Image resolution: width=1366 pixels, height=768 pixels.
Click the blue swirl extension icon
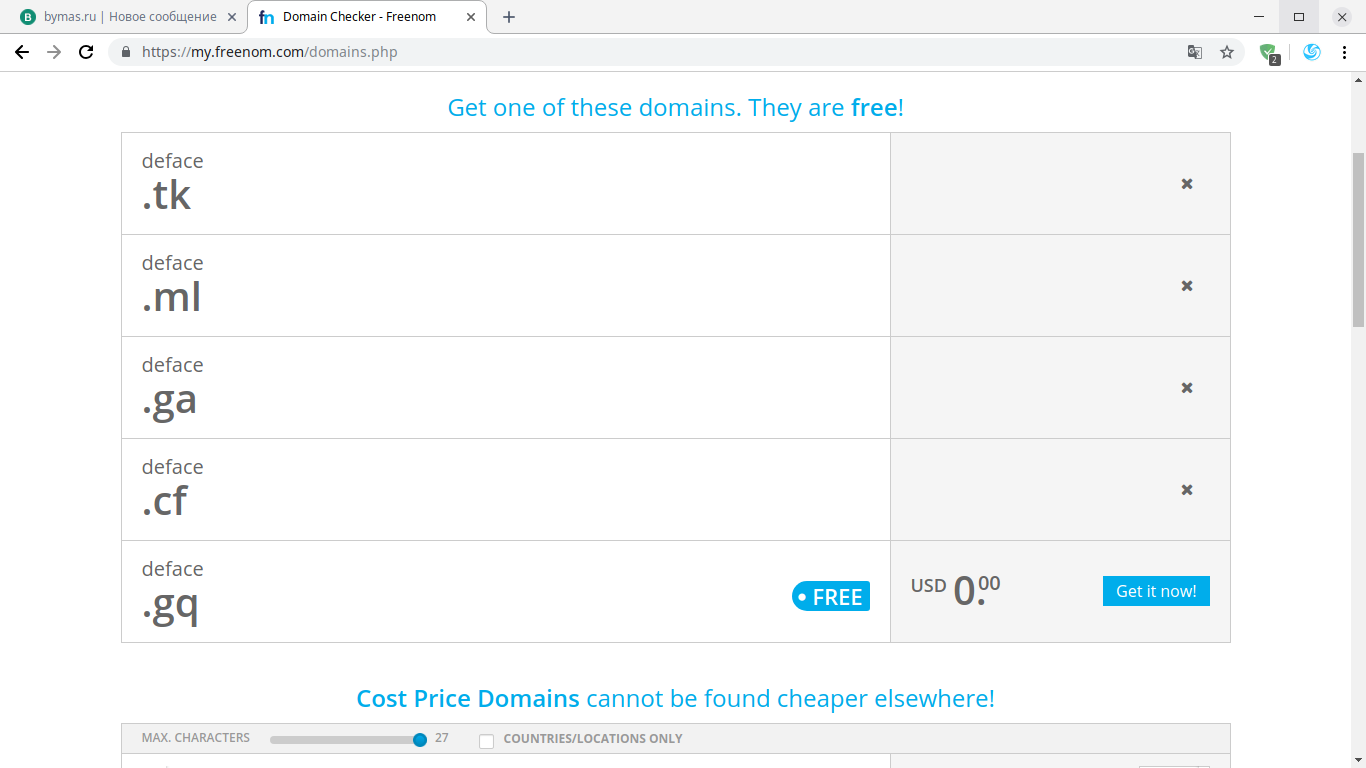tap(1312, 52)
